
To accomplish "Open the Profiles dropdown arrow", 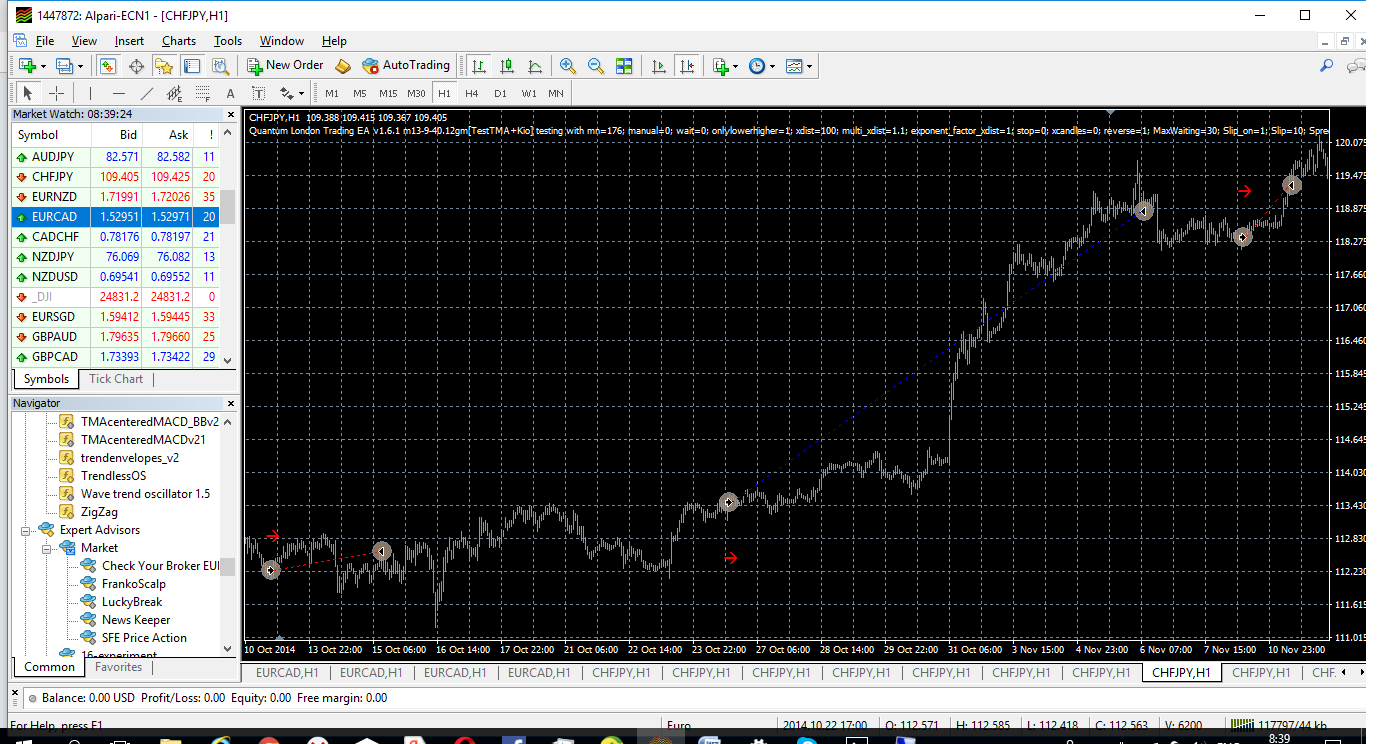I will click(81, 66).
